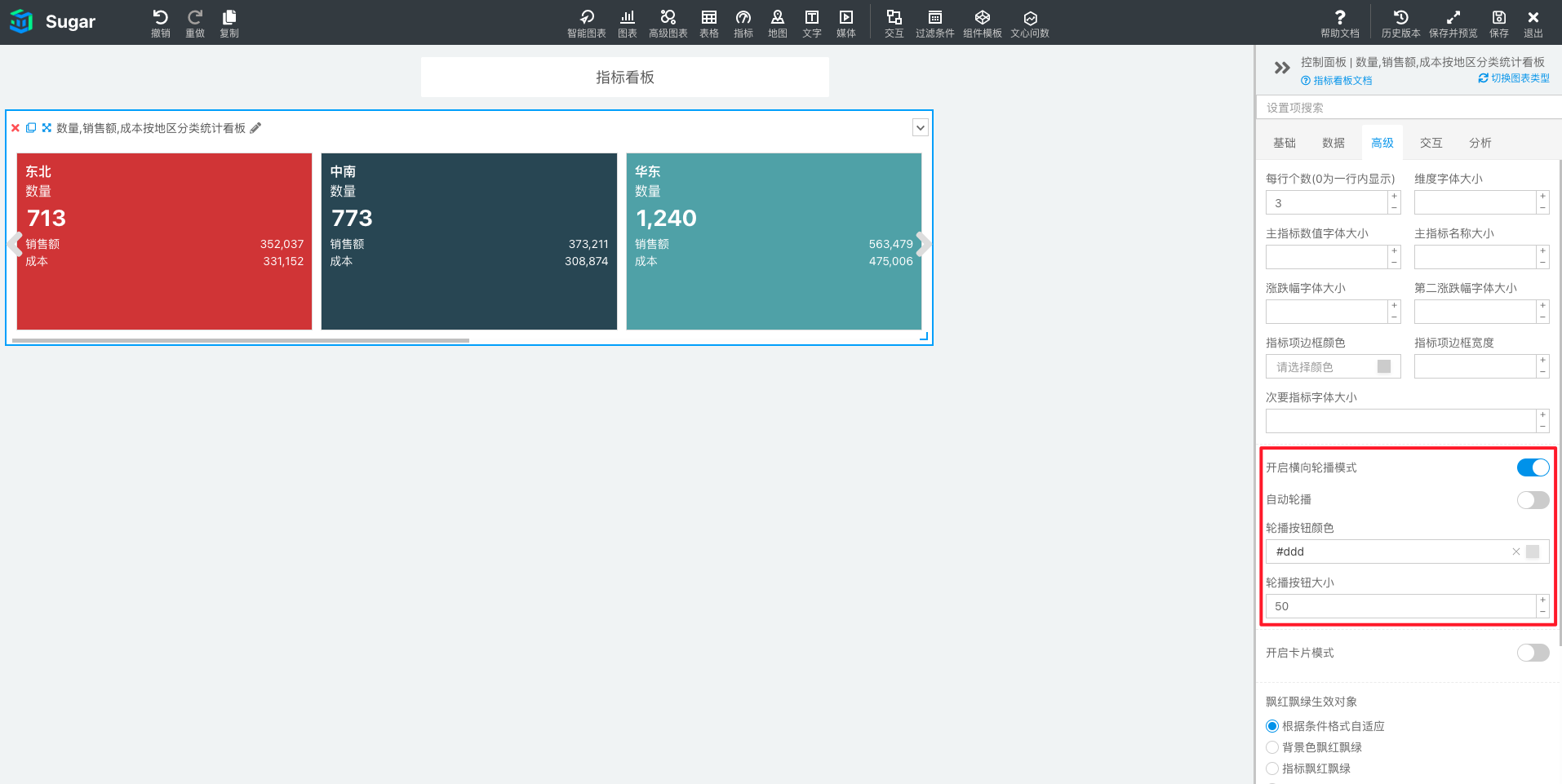Select the 华东 teal card
The image size is (1562, 784).
tap(774, 241)
